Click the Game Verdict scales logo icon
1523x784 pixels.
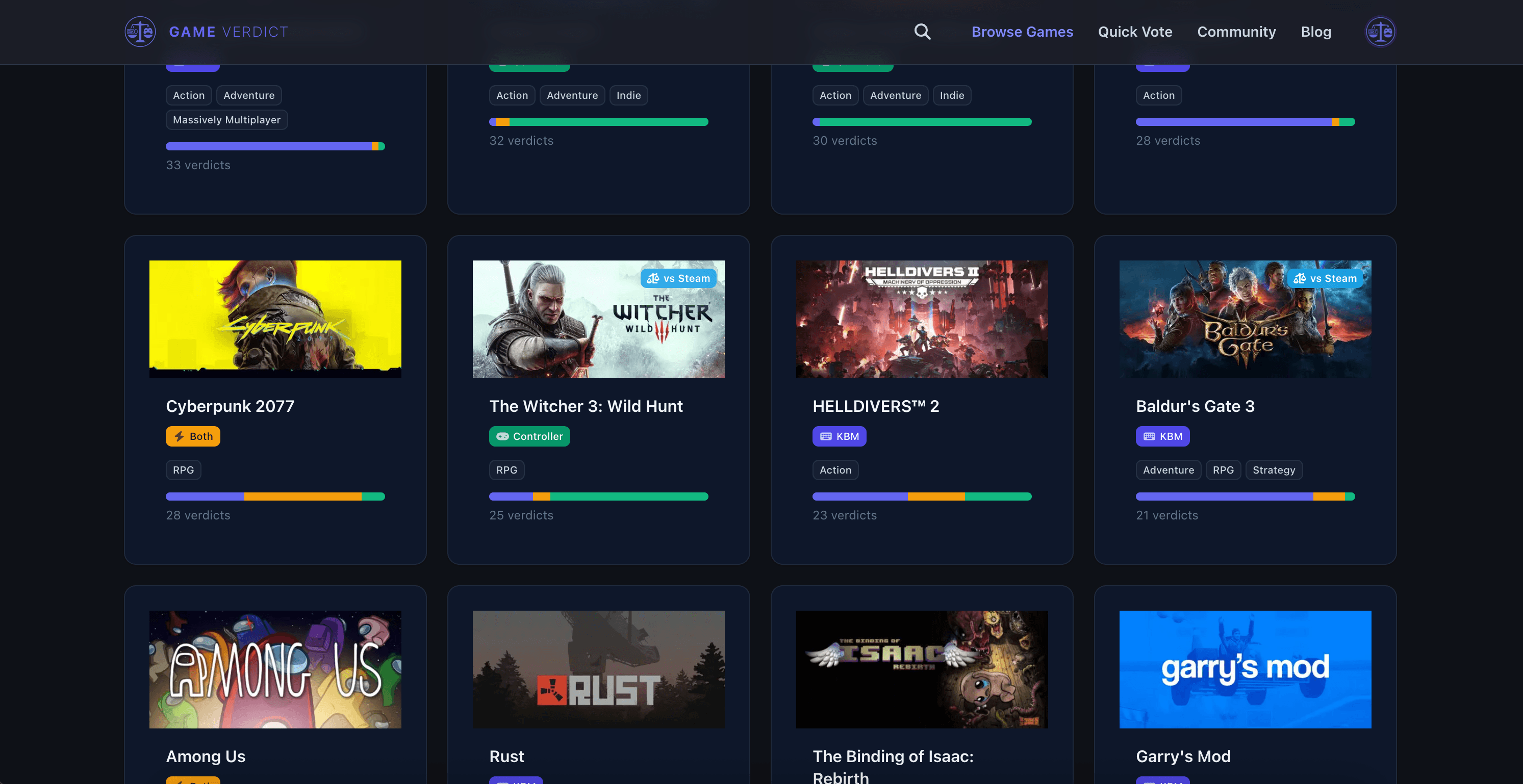click(x=140, y=32)
